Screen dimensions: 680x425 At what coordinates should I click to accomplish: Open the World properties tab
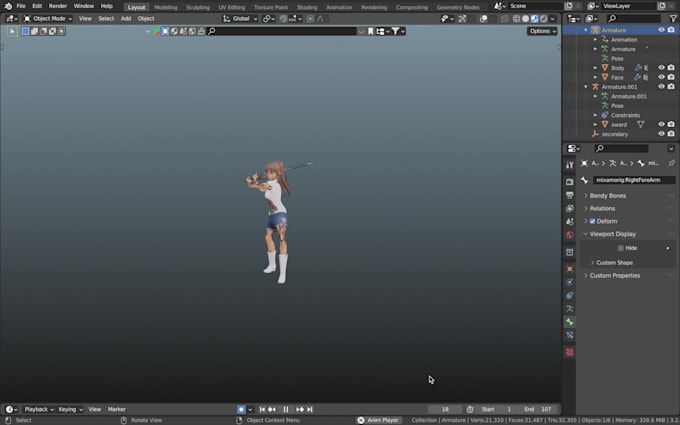(x=569, y=235)
